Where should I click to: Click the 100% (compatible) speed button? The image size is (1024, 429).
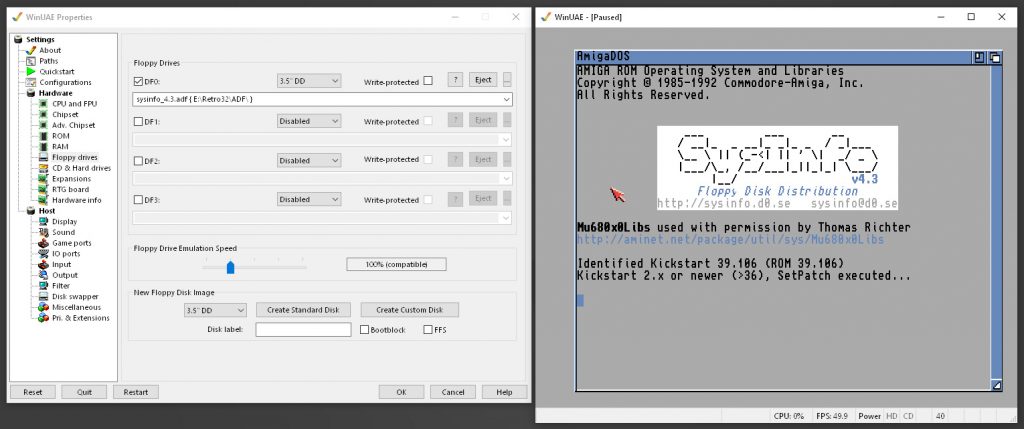(x=396, y=264)
